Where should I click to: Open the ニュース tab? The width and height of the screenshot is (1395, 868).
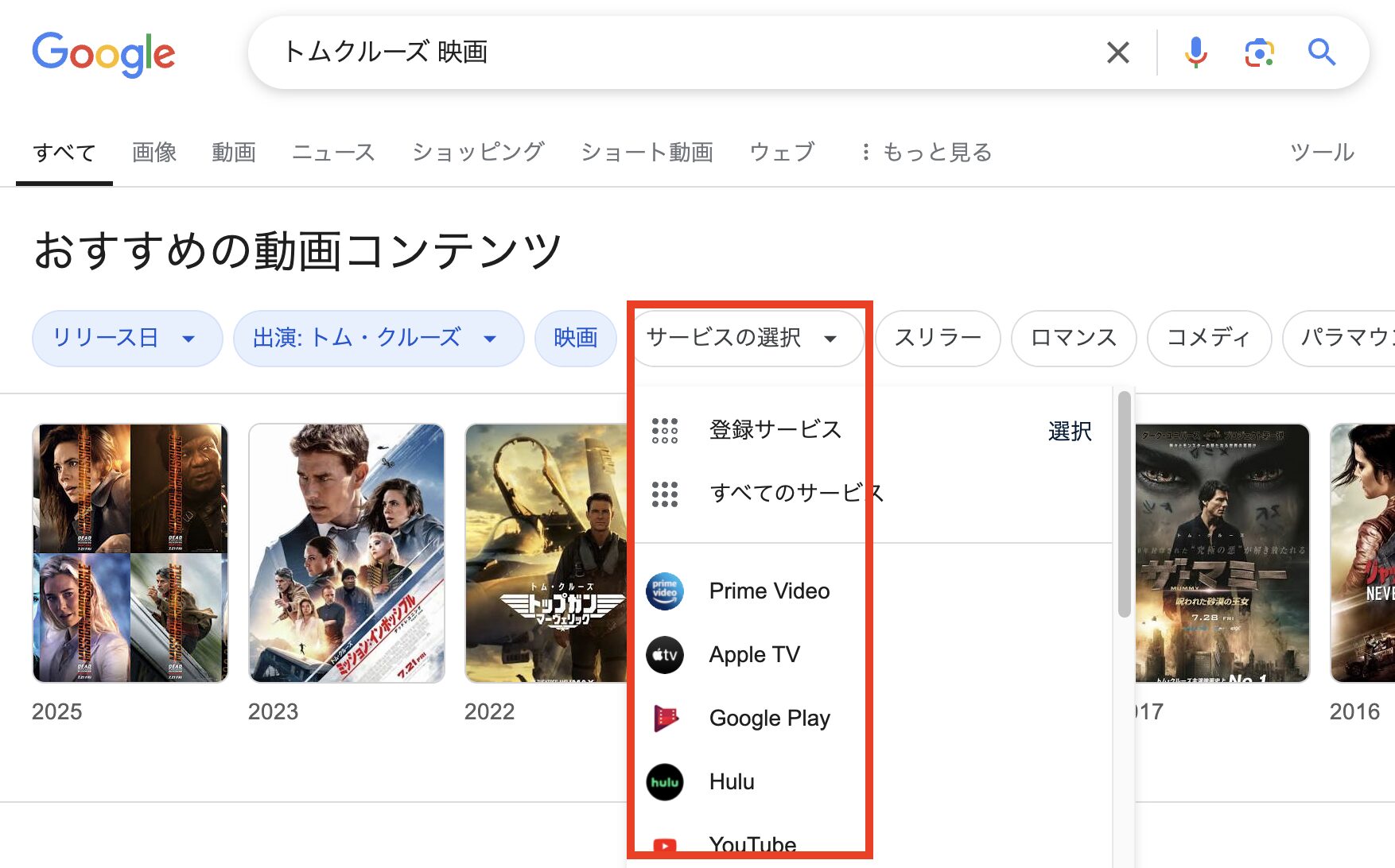coord(333,152)
